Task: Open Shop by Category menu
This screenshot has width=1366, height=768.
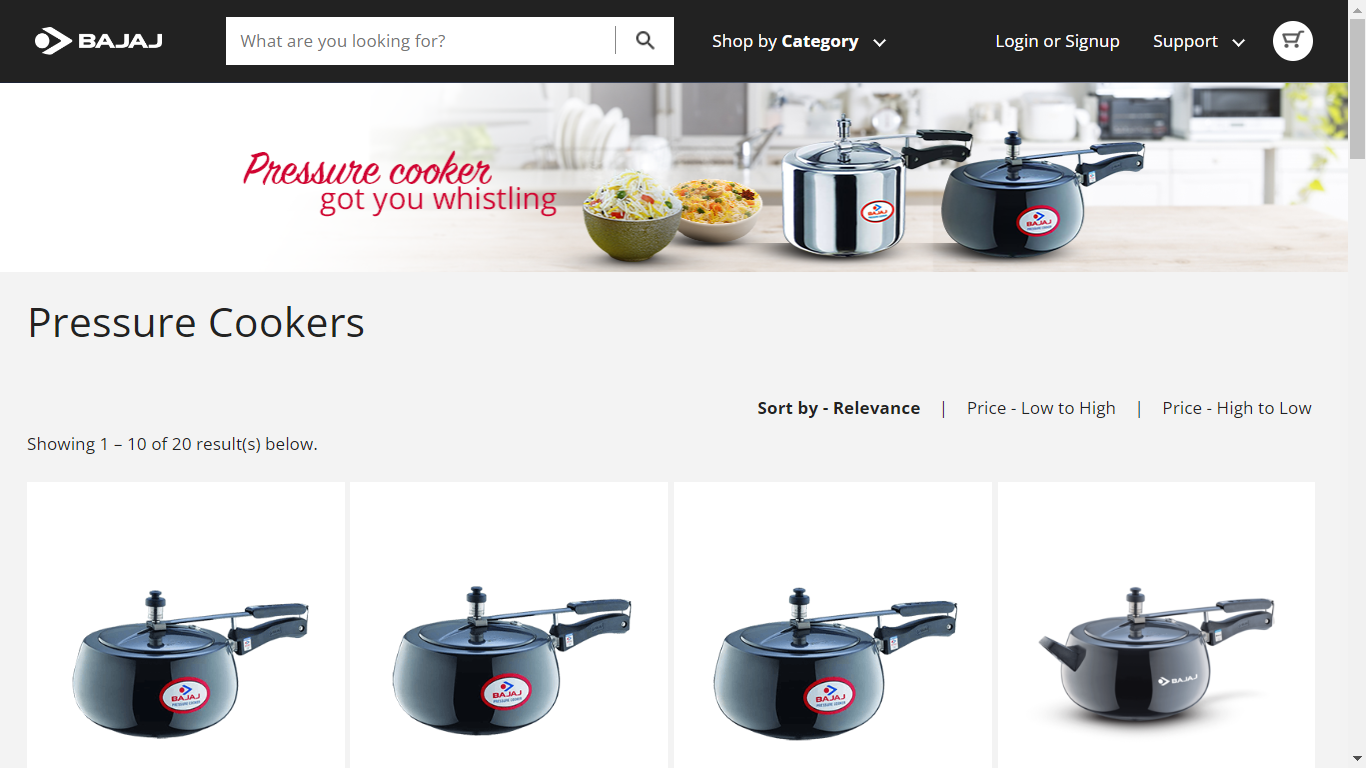Action: coord(785,41)
